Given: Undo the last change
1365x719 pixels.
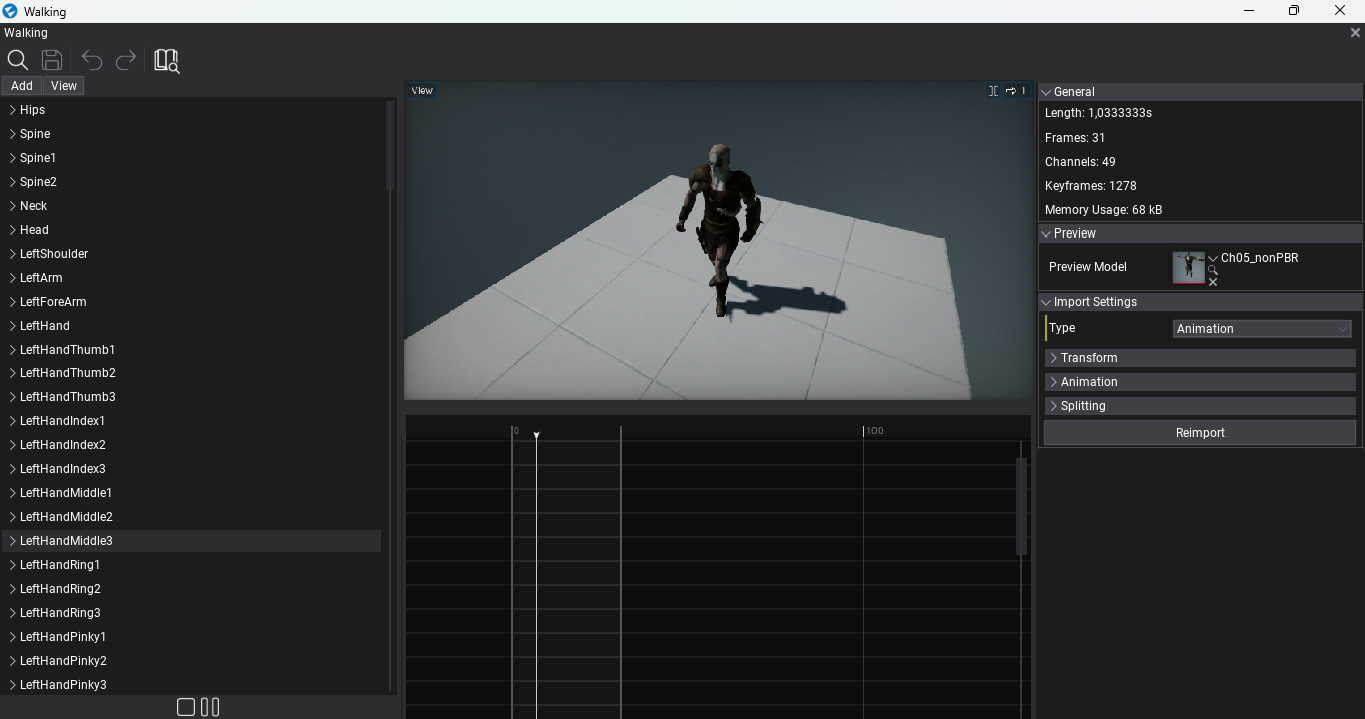Looking at the screenshot, I should coord(91,60).
